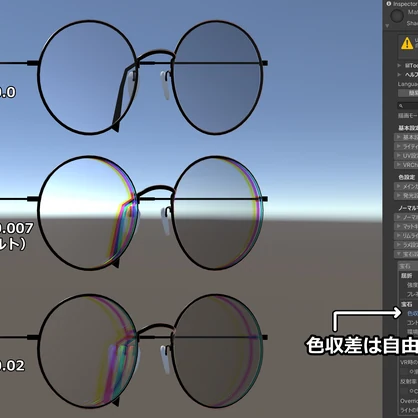Expand the 基本設定 foldout row
Image resolution: width=418 pixels, height=418 pixels.
click(406, 137)
